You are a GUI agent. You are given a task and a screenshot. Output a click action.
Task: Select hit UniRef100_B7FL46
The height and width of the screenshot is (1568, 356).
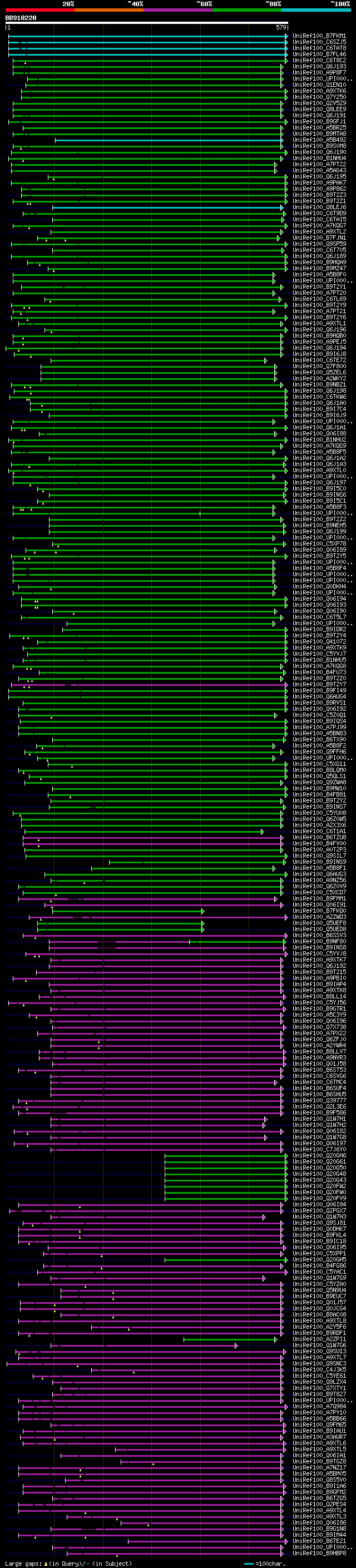click(x=319, y=54)
